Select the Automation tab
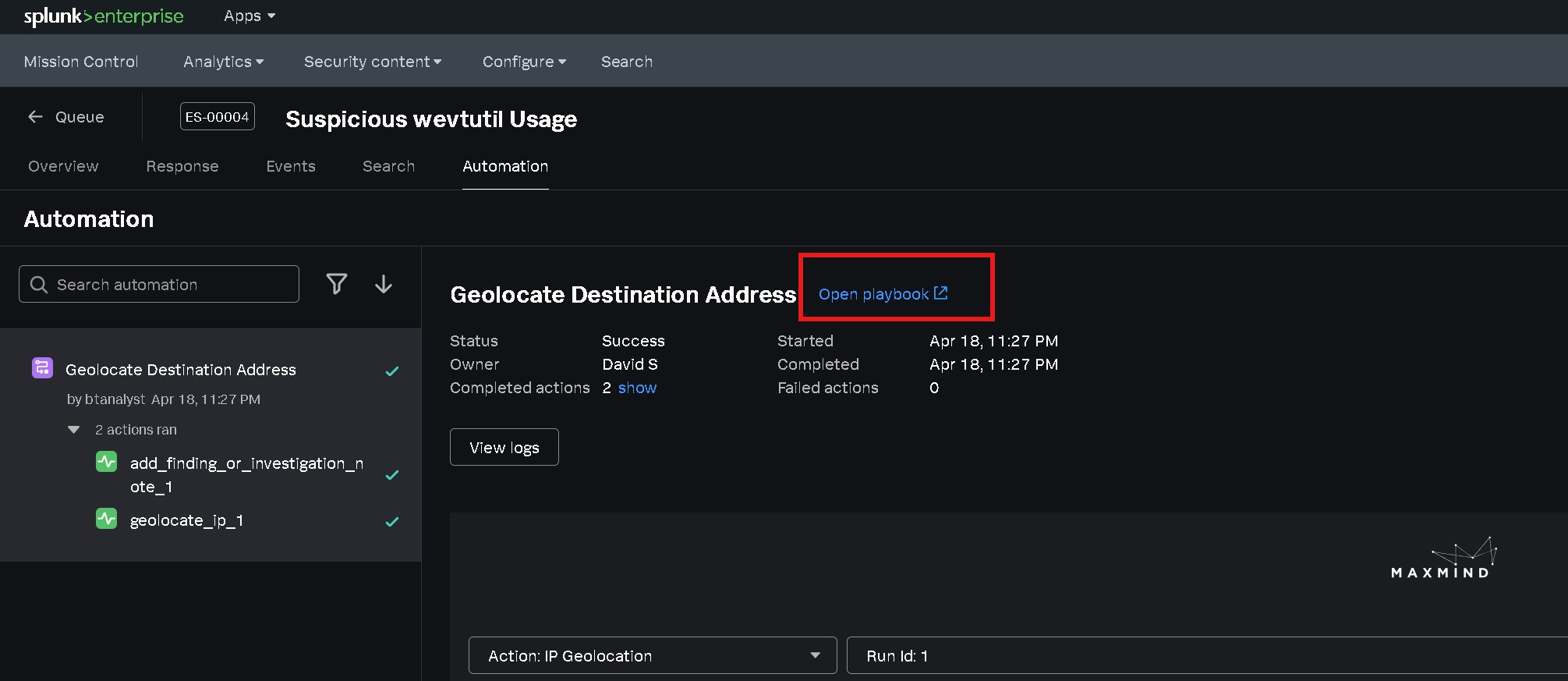1568x681 pixels. 505,166
